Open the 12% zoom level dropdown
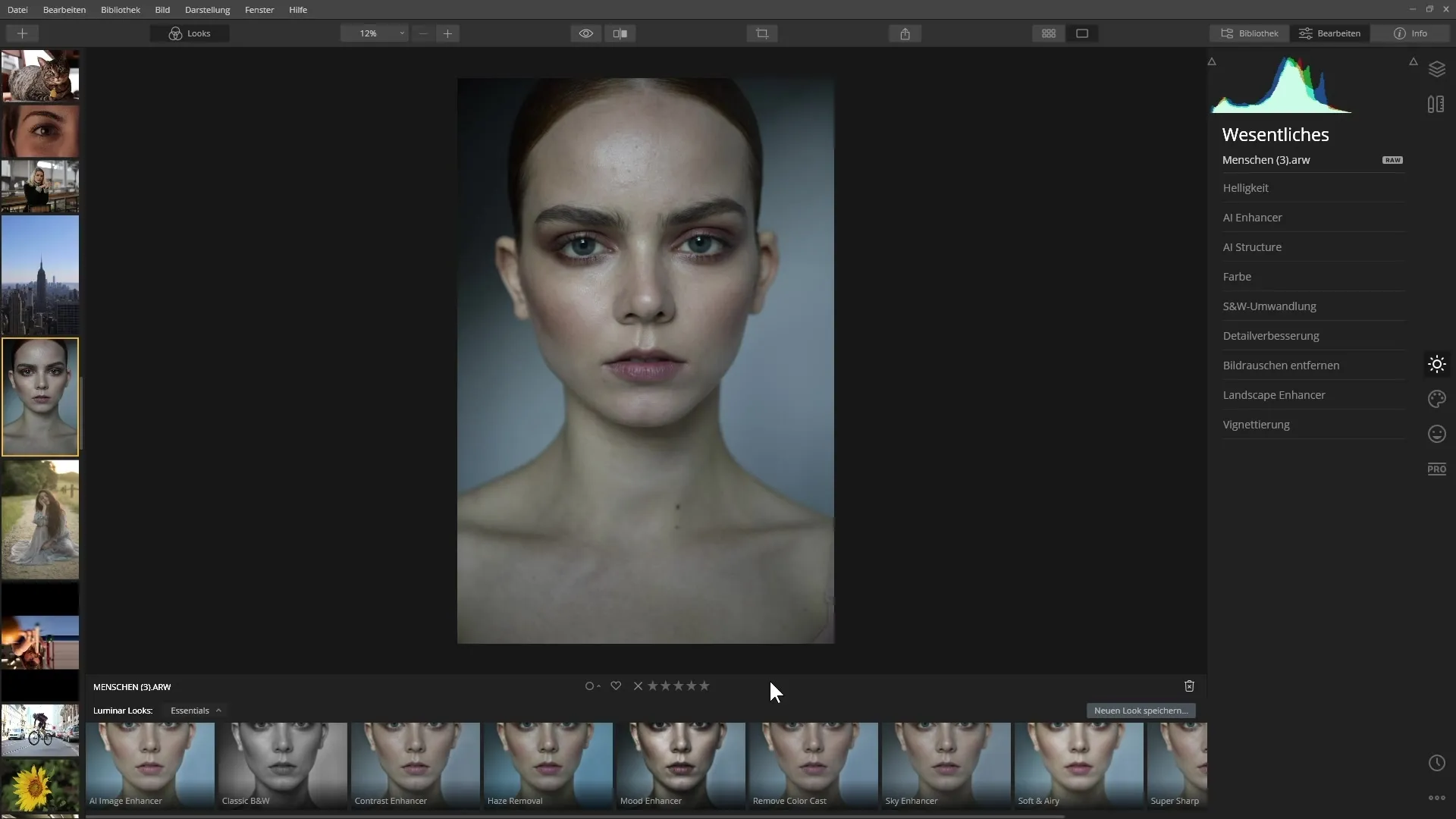 (x=375, y=33)
